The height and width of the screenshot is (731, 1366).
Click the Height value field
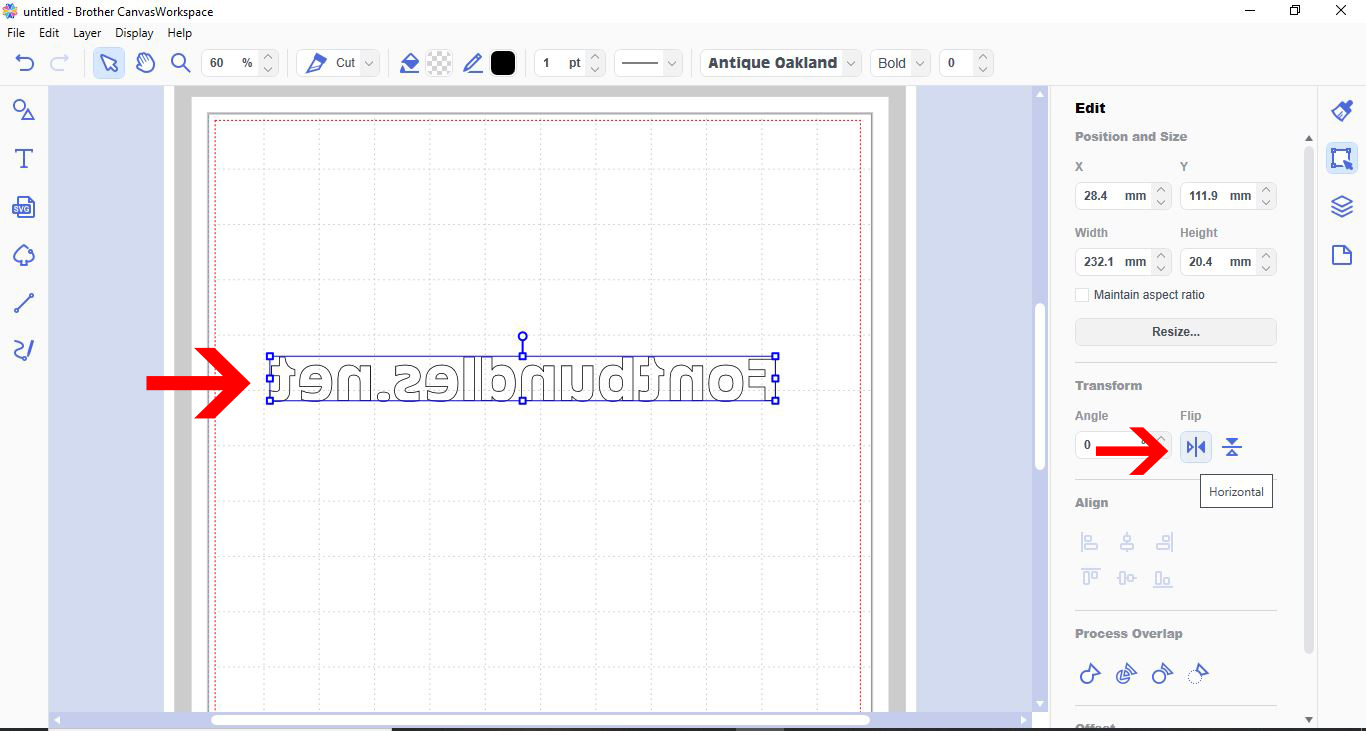click(1219, 262)
